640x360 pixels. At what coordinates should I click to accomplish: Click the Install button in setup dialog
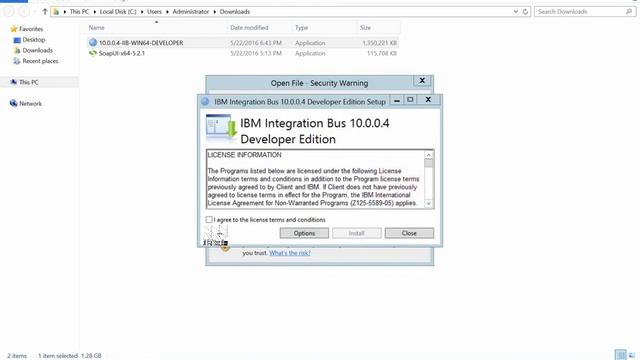point(356,233)
